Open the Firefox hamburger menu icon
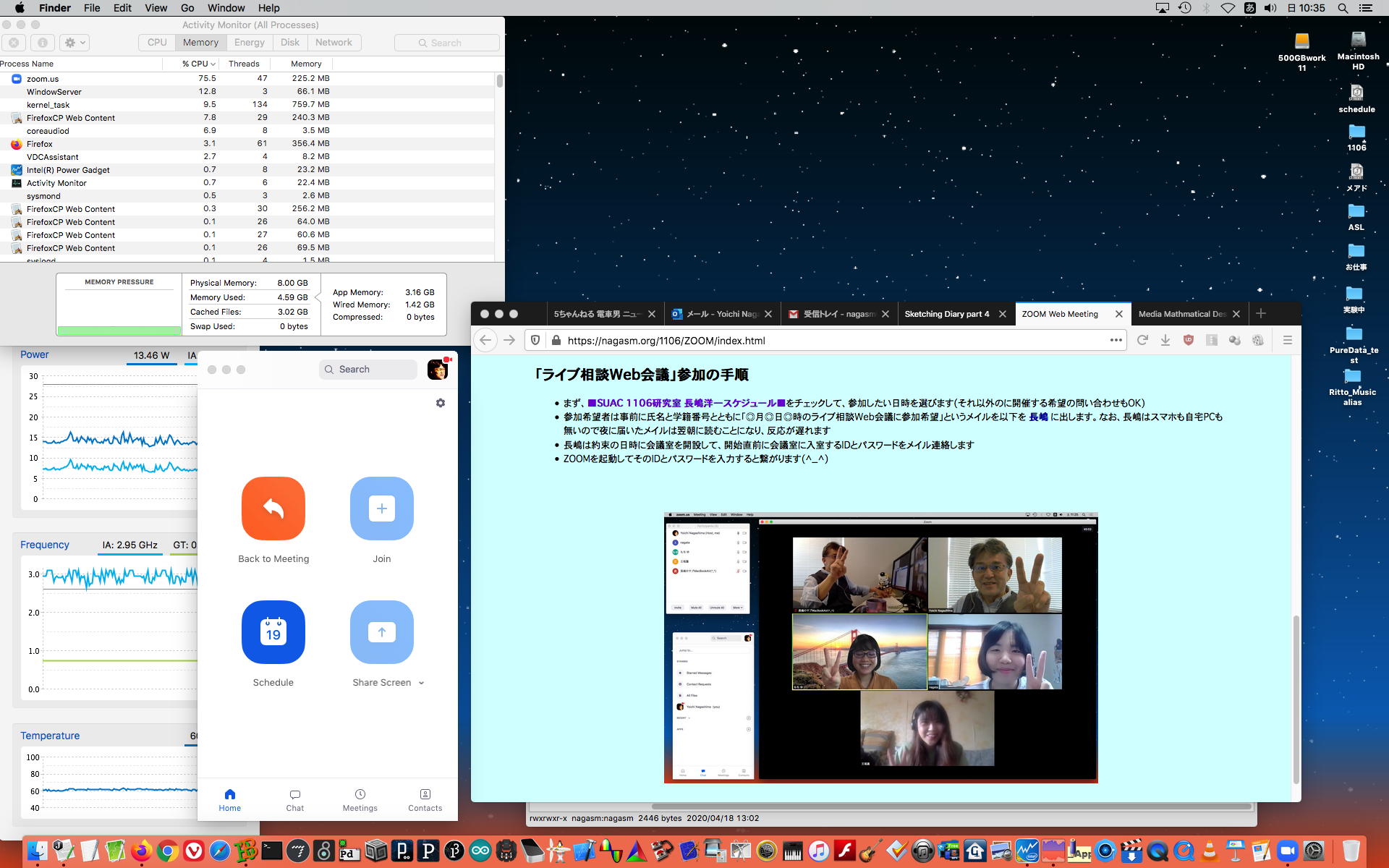Viewport: 1389px width, 868px height. pyautogui.click(x=1287, y=340)
